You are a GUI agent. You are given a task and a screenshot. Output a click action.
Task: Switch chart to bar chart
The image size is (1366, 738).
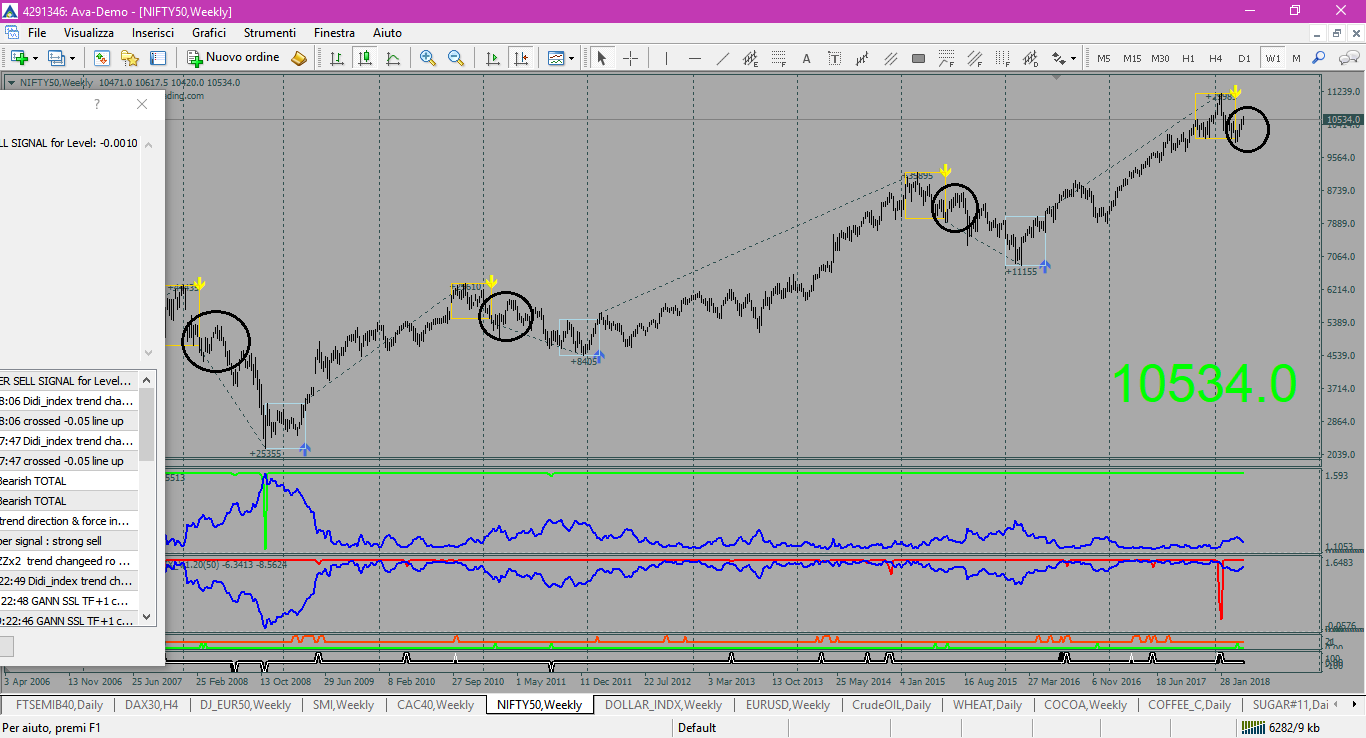(x=337, y=58)
